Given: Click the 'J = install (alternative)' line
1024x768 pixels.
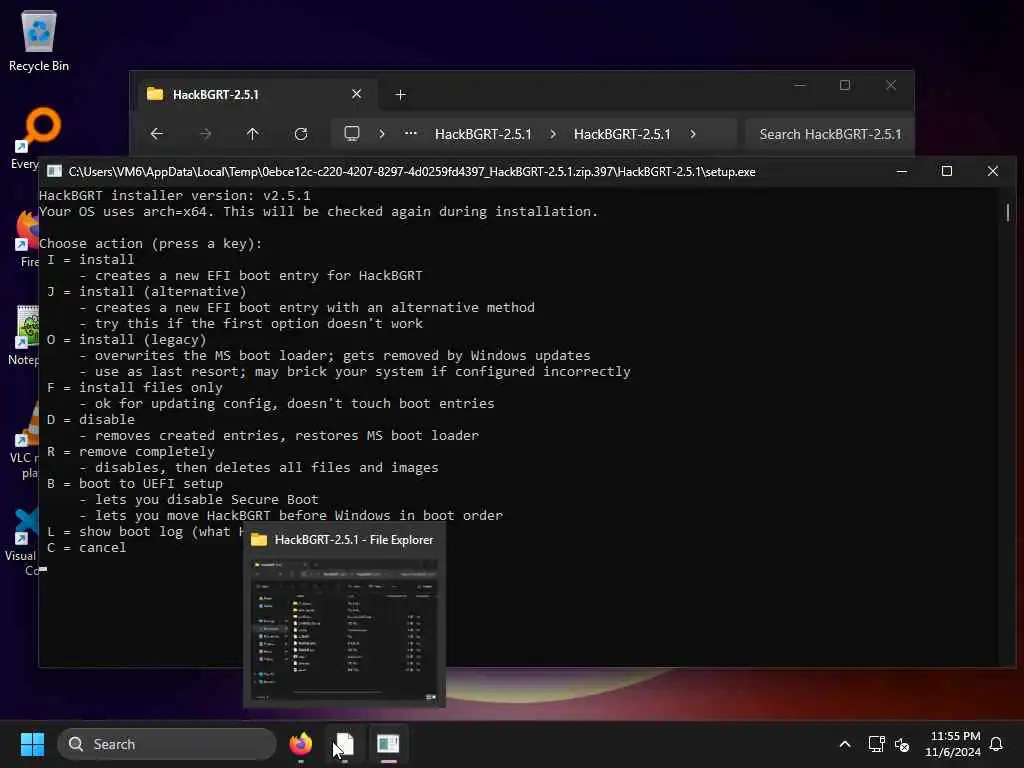Looking at the screenshot, I should [147, 291].
